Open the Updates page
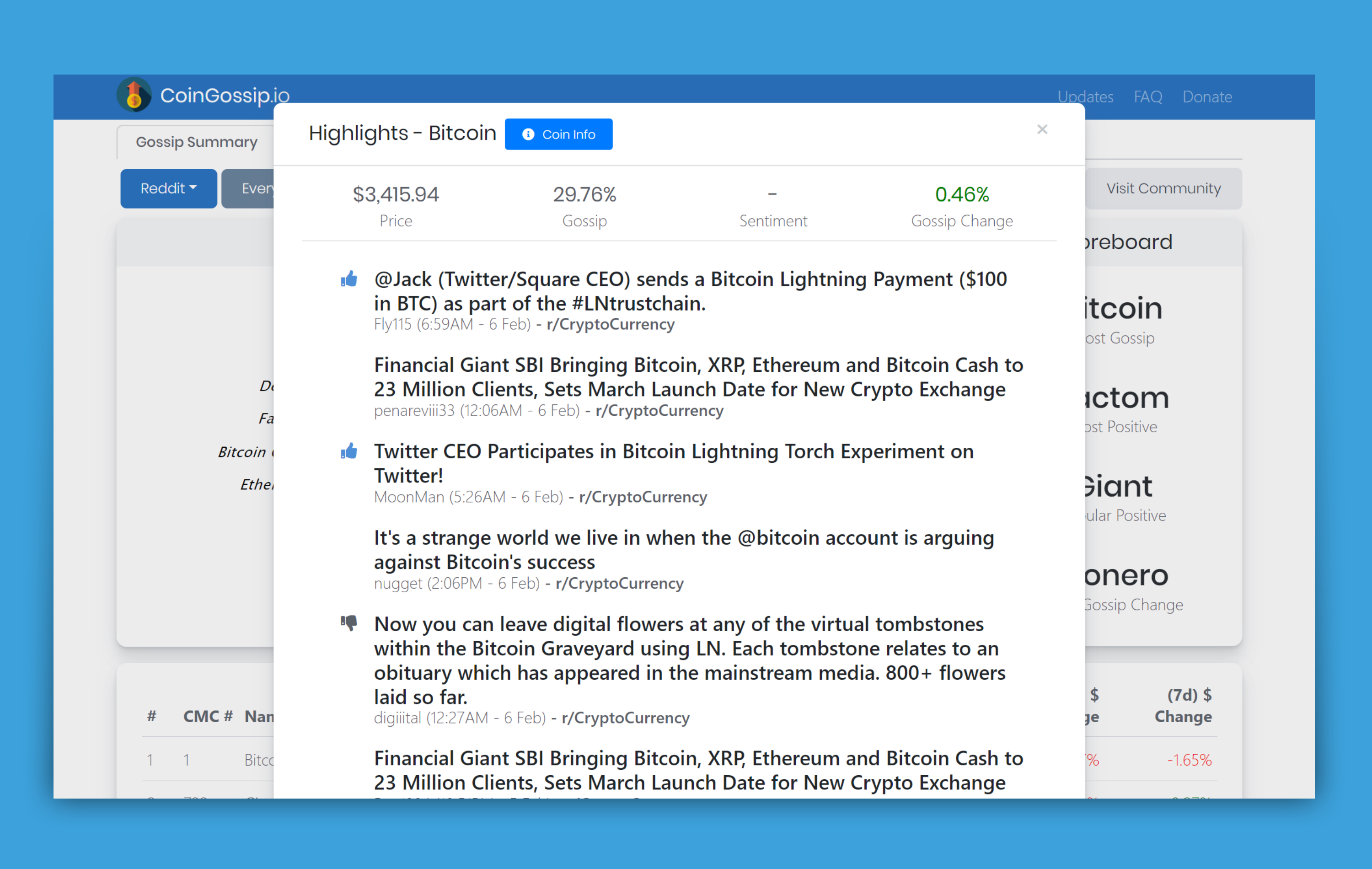This screenshot has height=869, width=1372. (1085, 97)
